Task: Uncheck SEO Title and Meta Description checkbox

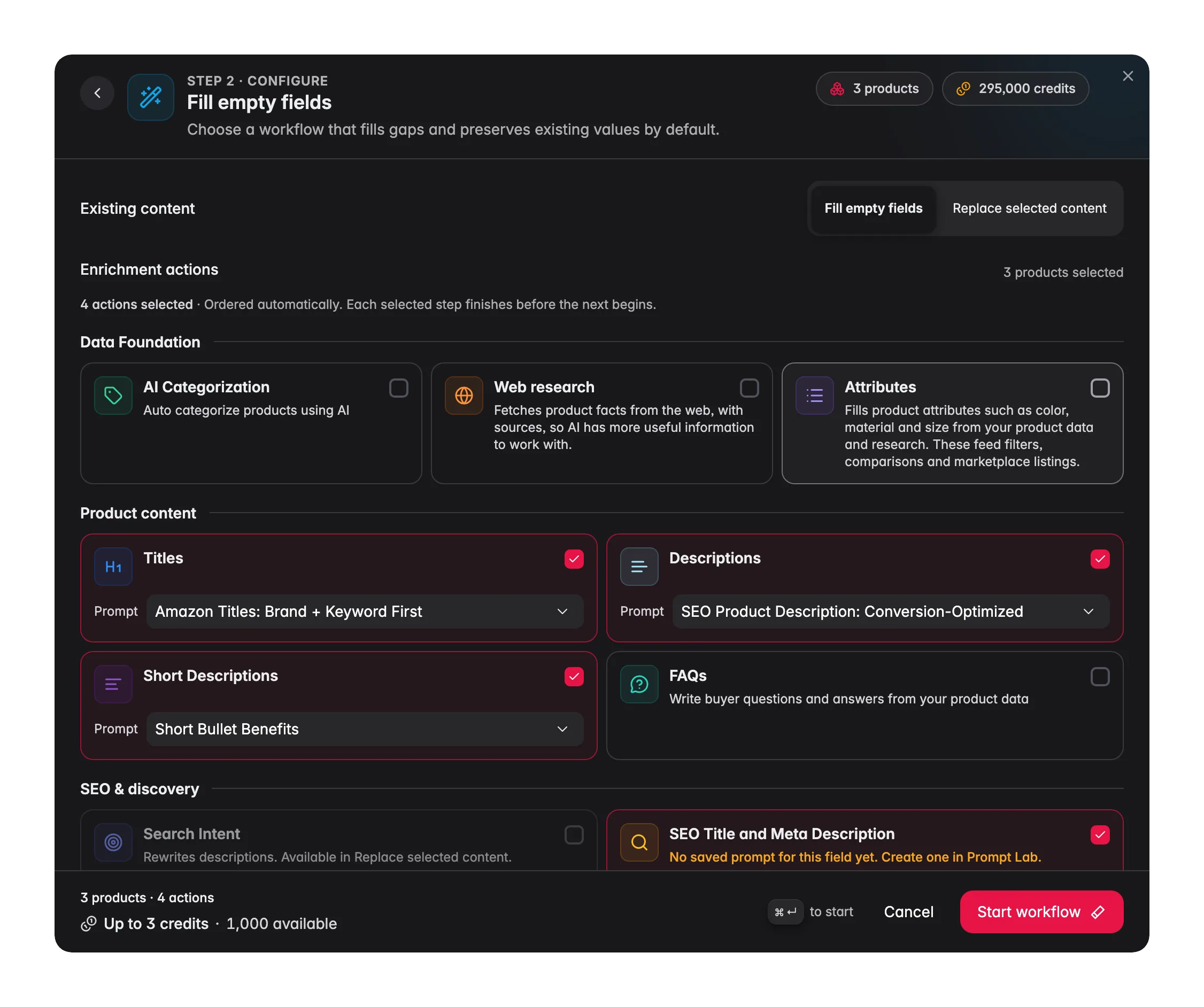Action: (x=1100, y=835)
